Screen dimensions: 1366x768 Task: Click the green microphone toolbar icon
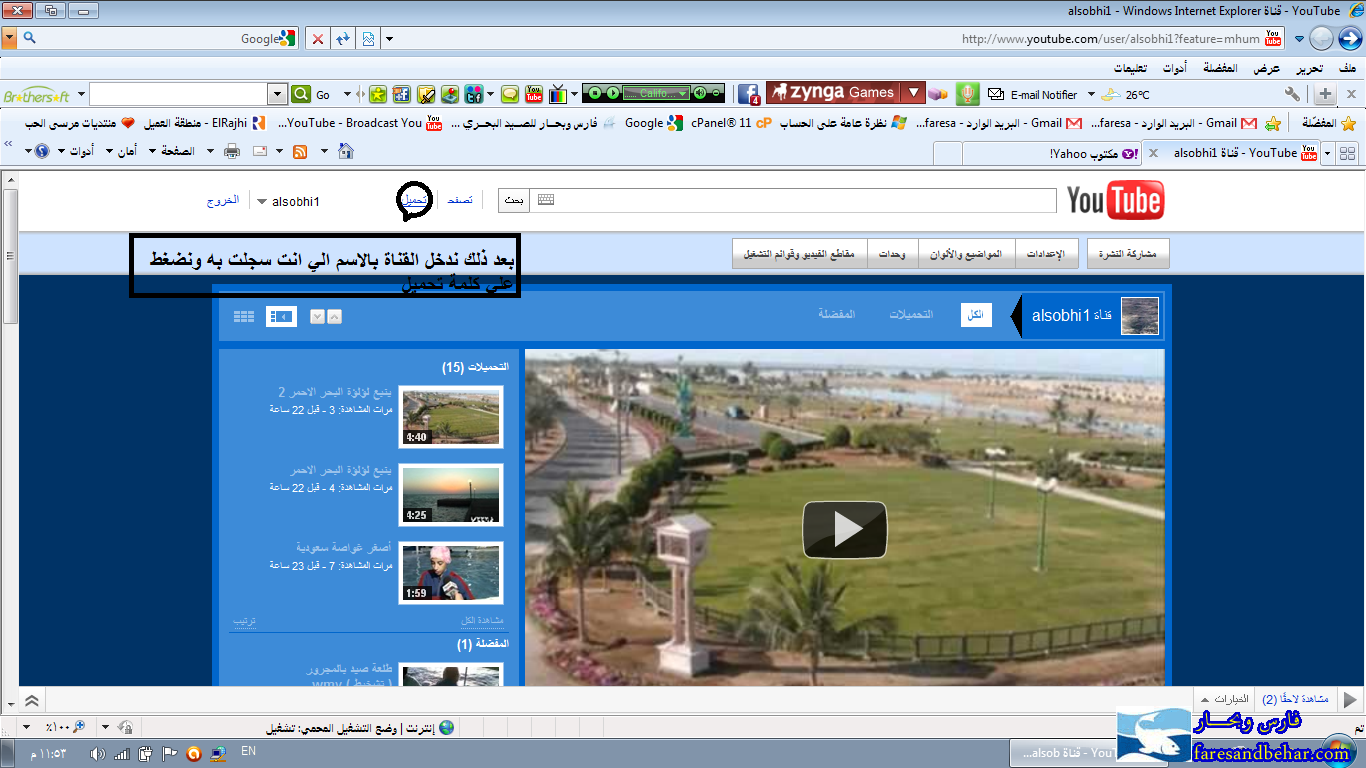[x=966, y=94]
